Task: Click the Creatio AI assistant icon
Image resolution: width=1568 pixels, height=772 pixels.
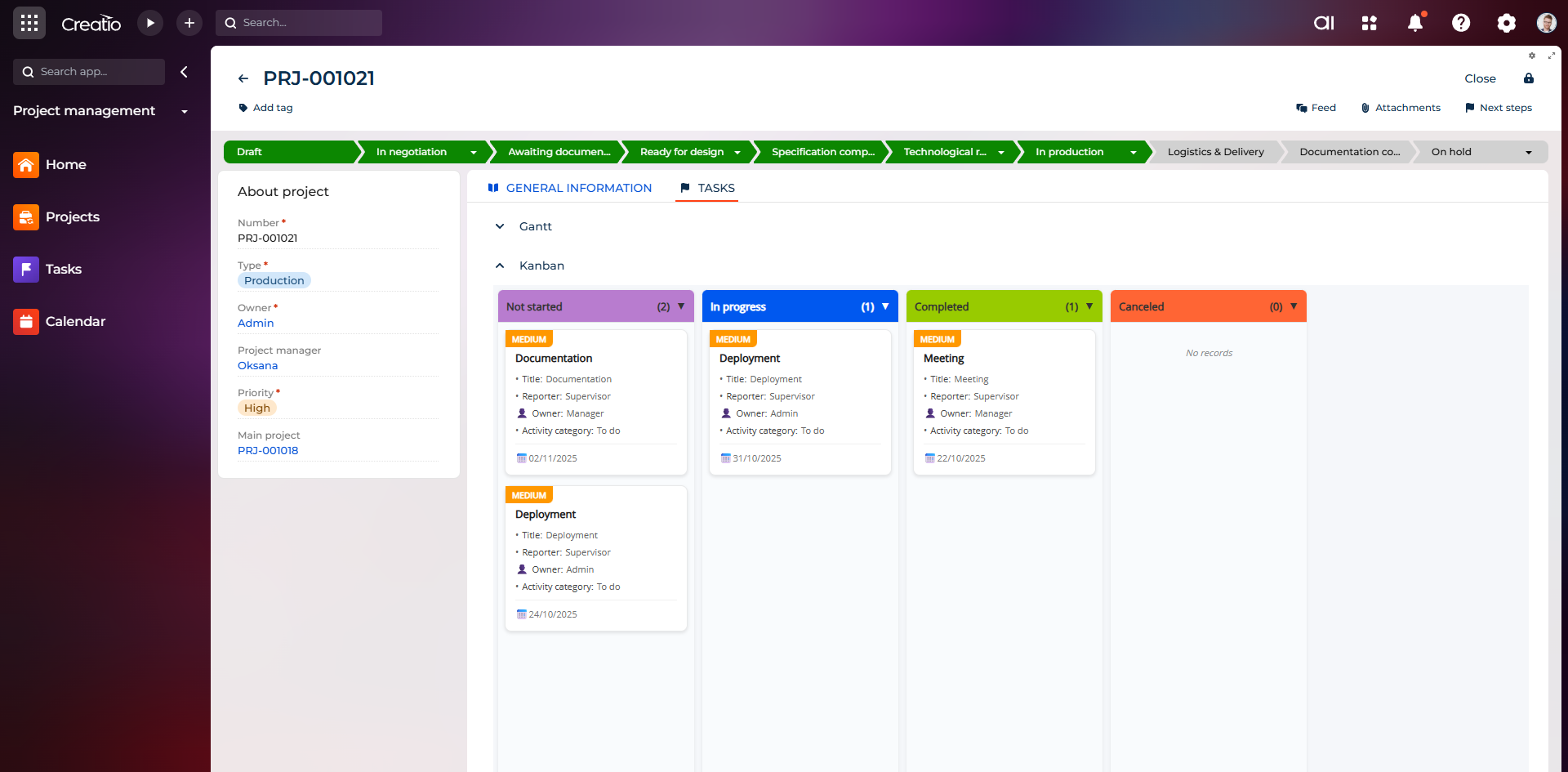Action: click(1324, 23)
